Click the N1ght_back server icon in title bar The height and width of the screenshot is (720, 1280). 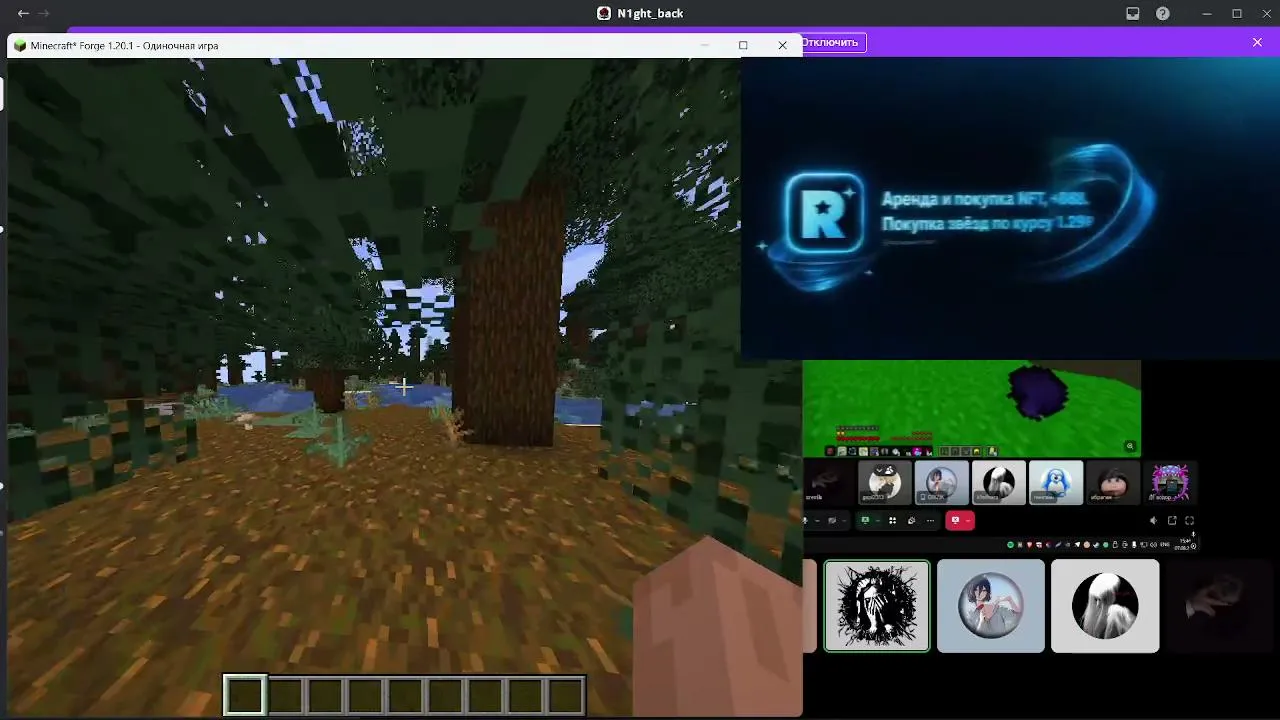point(604,13)
